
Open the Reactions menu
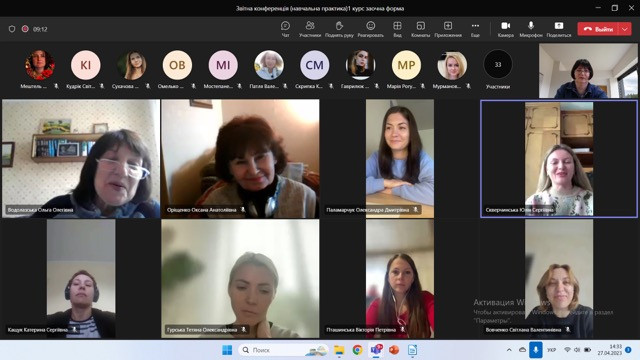point(371,29)
